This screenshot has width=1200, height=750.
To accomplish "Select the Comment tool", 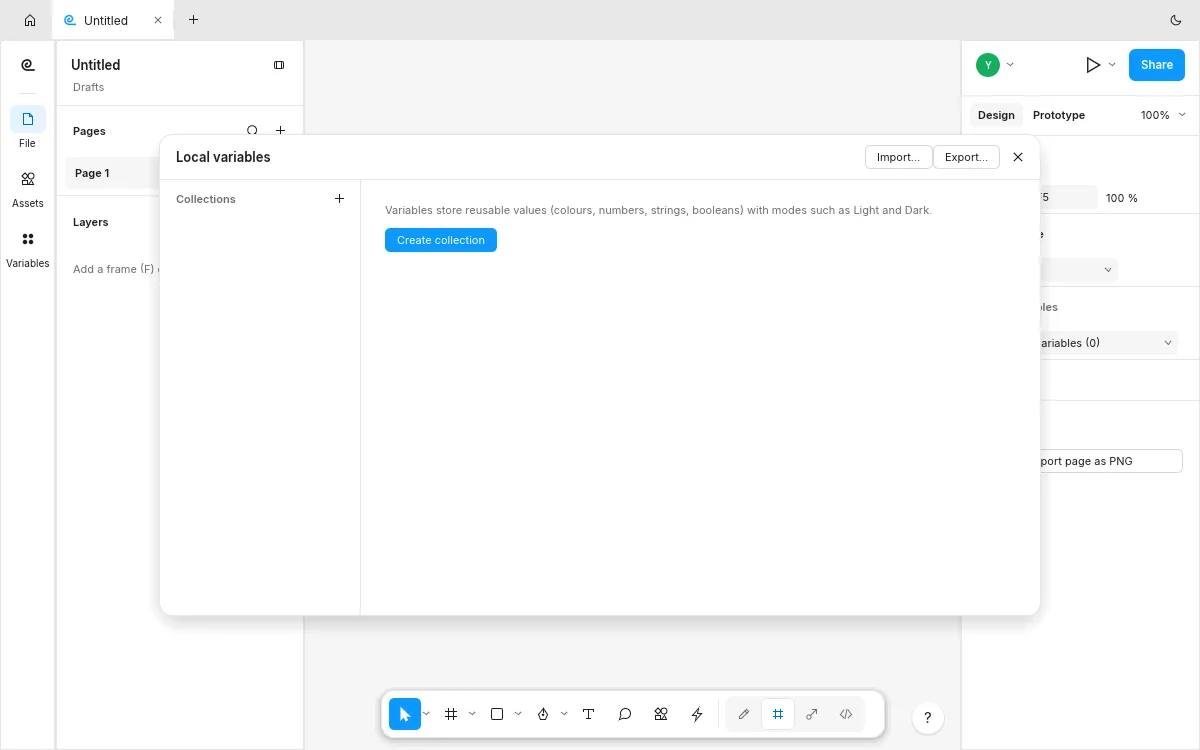I will pyautogui.click(x=625, y=714).
